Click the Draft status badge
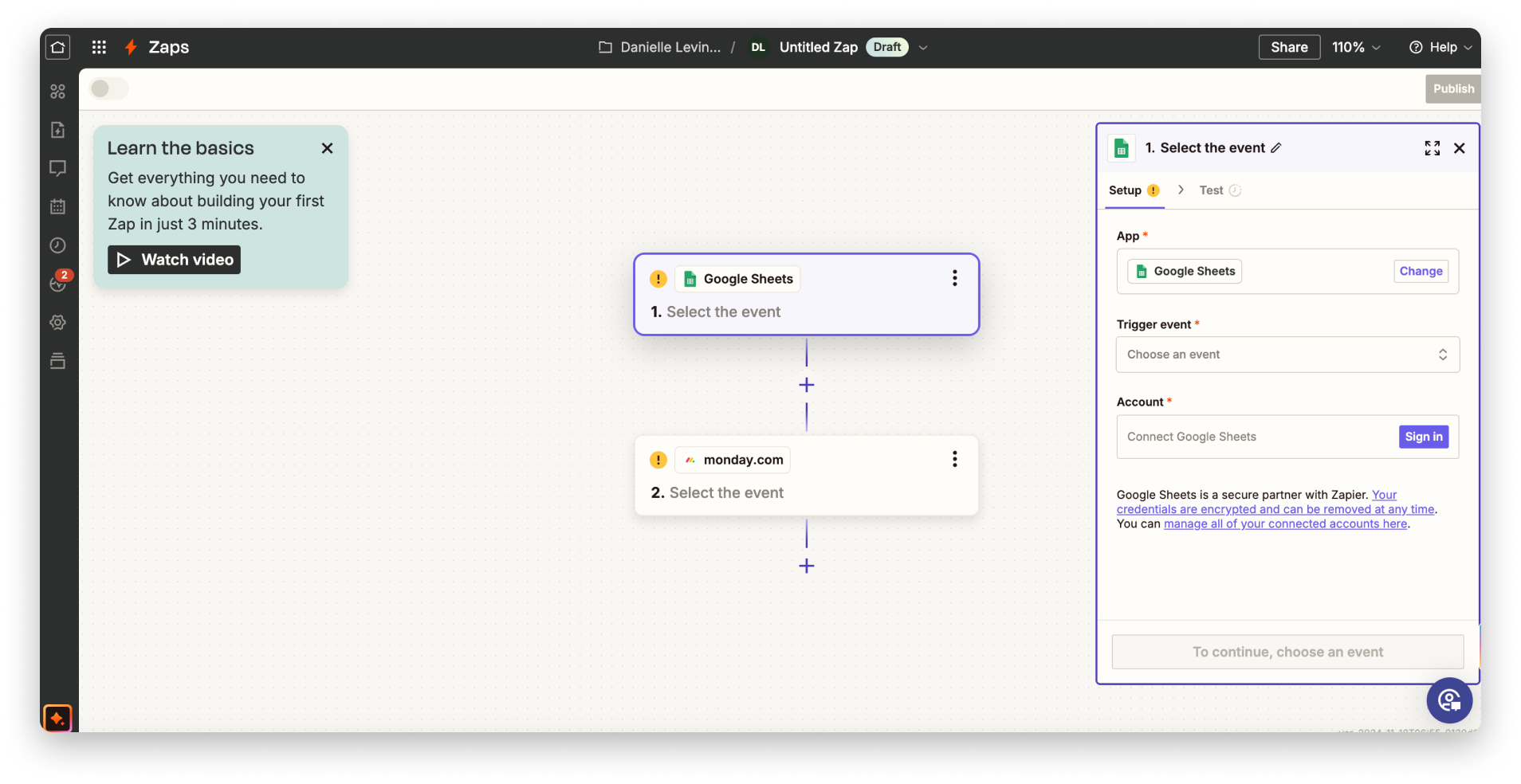 (x=886, y=47)
